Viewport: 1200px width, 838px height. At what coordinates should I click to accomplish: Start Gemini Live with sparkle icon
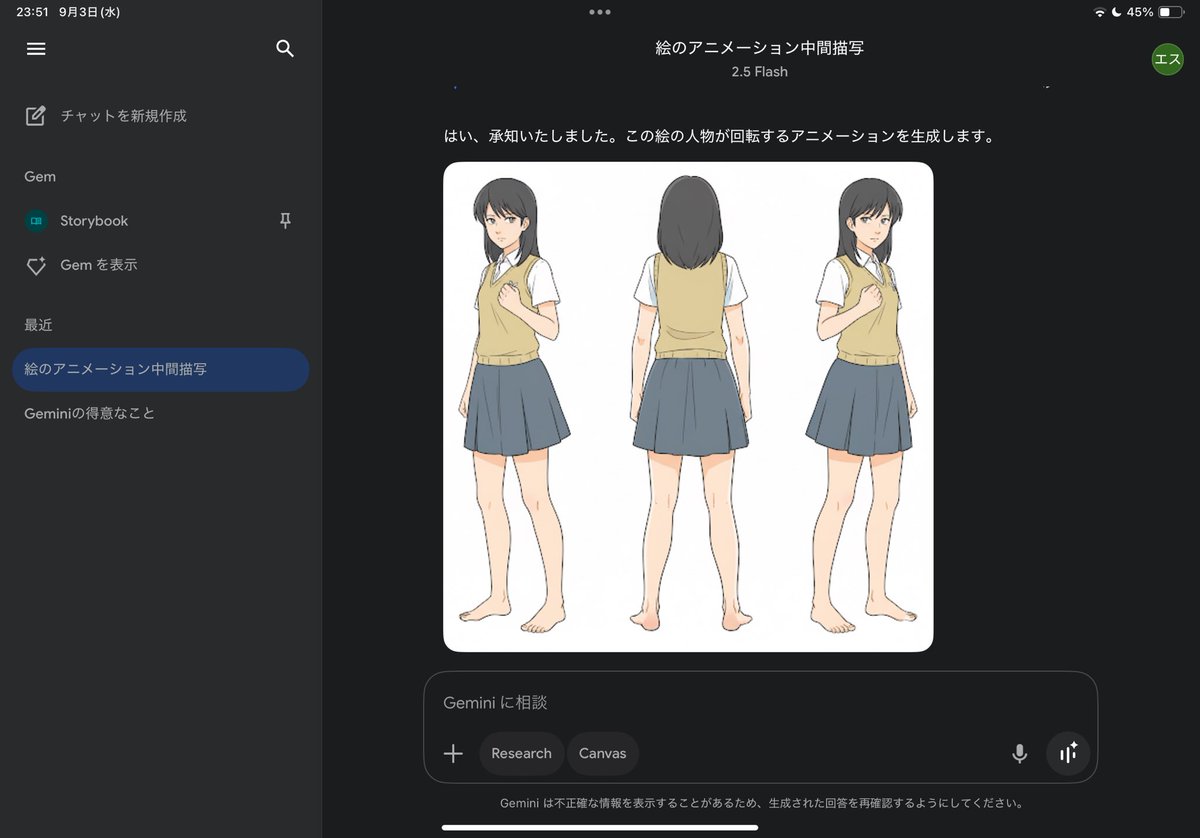1068,754
